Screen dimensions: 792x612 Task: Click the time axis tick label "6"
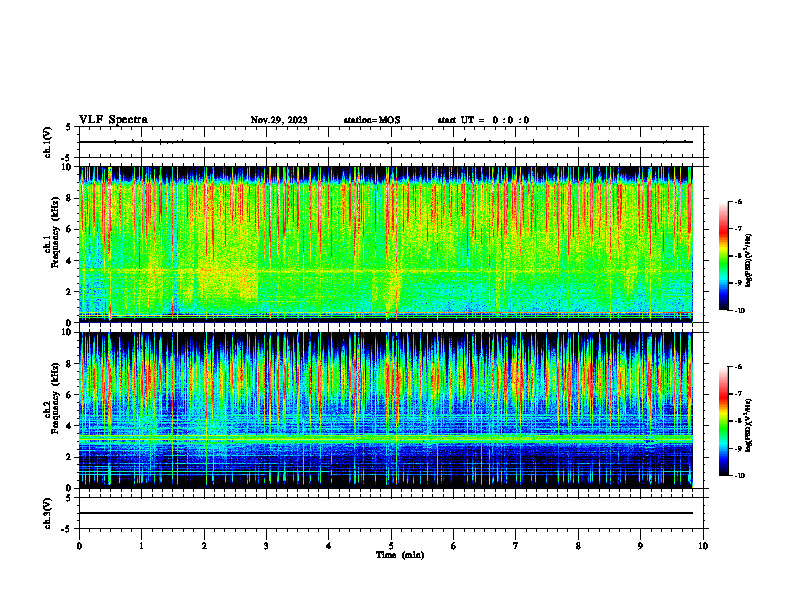[454, 546]
